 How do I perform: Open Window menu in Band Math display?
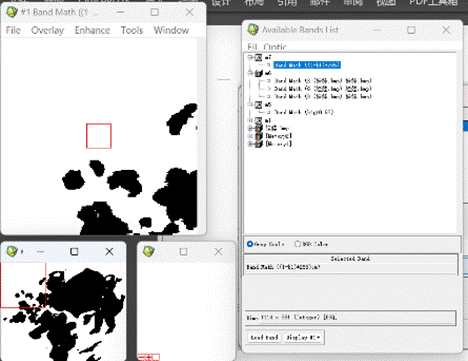[x=171, y=30]
